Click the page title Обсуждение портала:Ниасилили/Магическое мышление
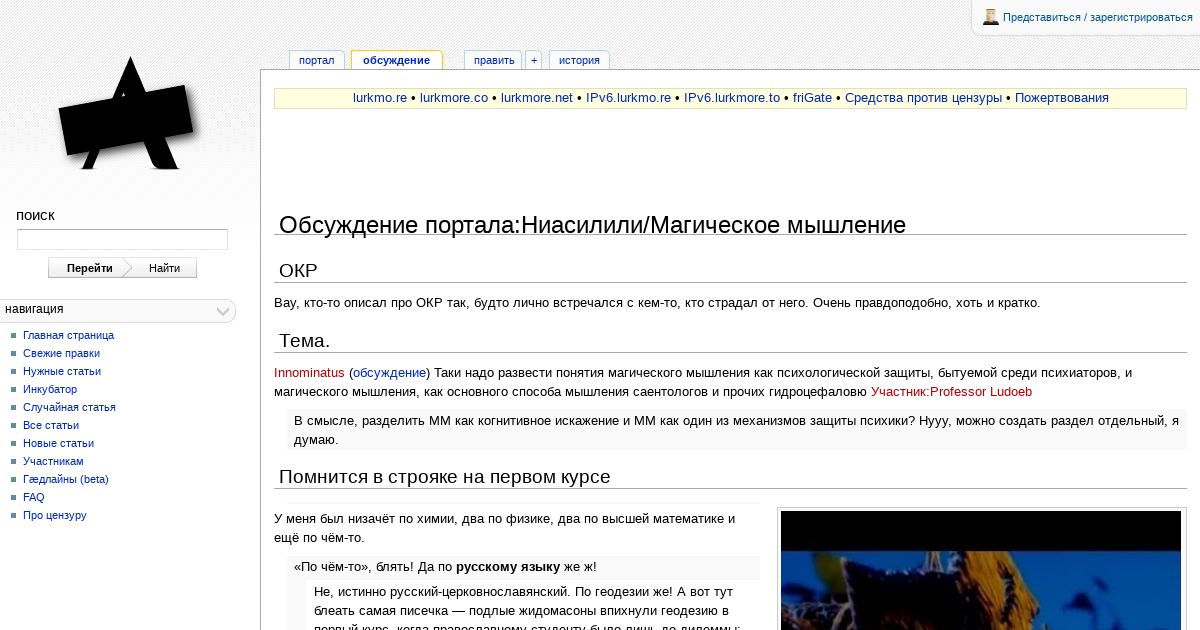The image size is (1200, 630). (x=592, y=225)
